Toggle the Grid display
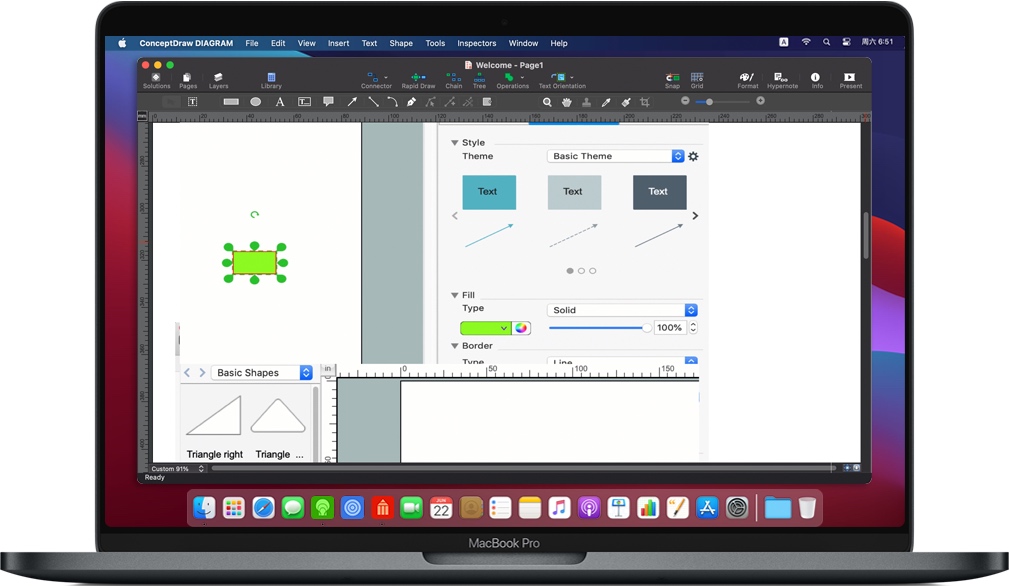The image size is (1009, 586). 697,78
